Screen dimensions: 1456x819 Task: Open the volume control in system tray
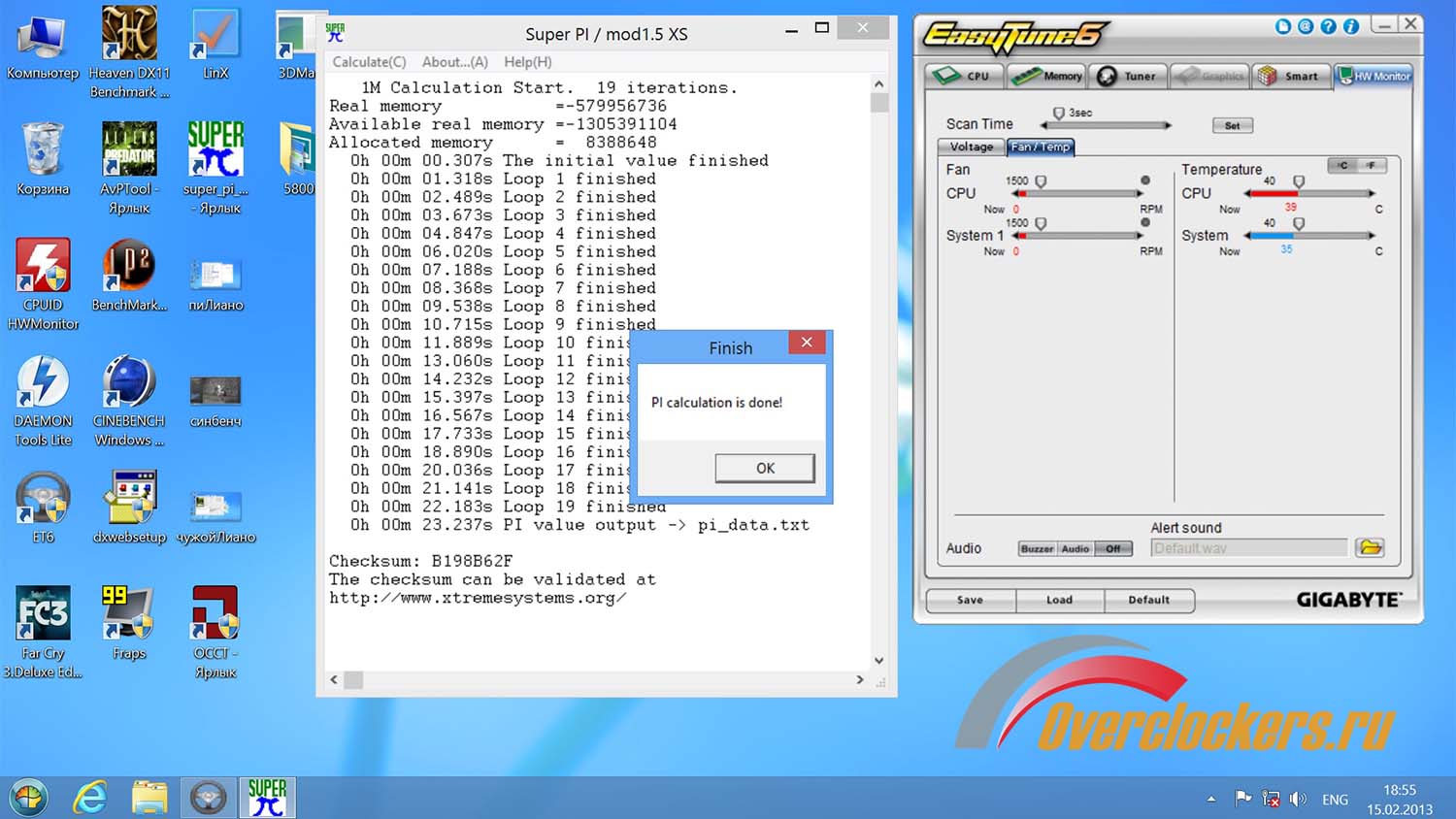(1299, 799)
